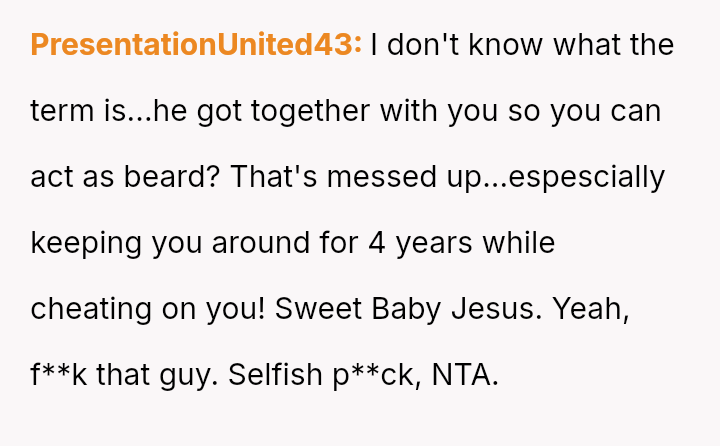Screen dimensions: 720x446
Task: Click the word "beard?" in the comment
Action: (170, 177)
